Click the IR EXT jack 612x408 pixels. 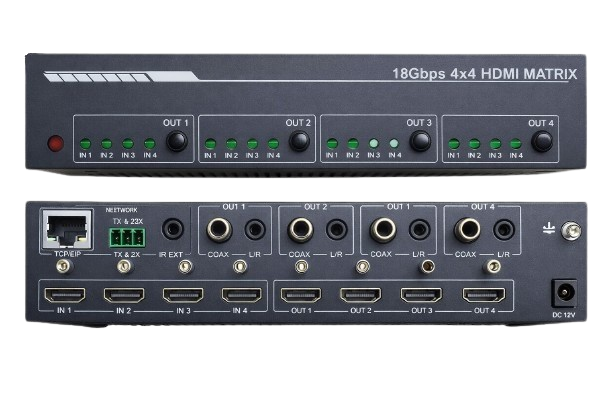coord(173,231)
